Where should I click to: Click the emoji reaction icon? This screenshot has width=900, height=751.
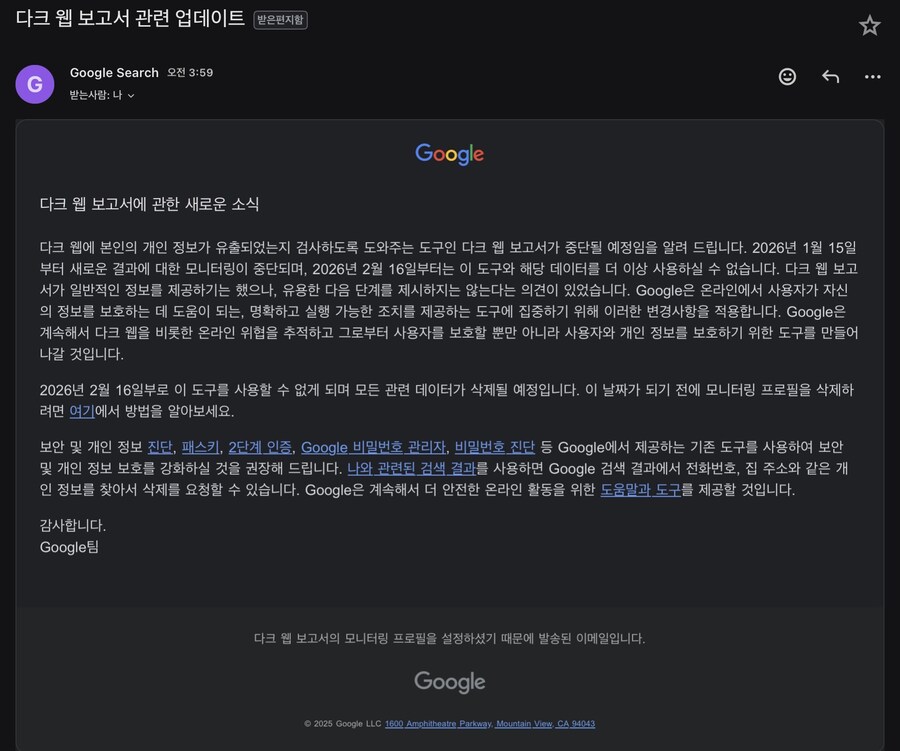(x=787, y=76)
